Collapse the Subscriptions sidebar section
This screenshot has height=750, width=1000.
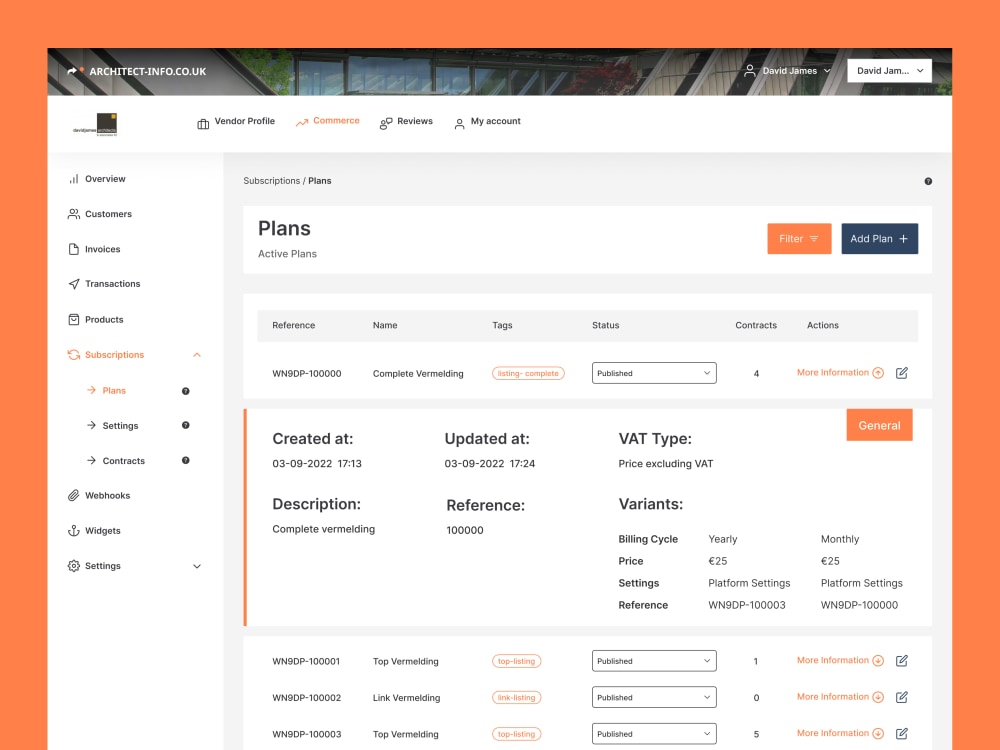[197, 355]
